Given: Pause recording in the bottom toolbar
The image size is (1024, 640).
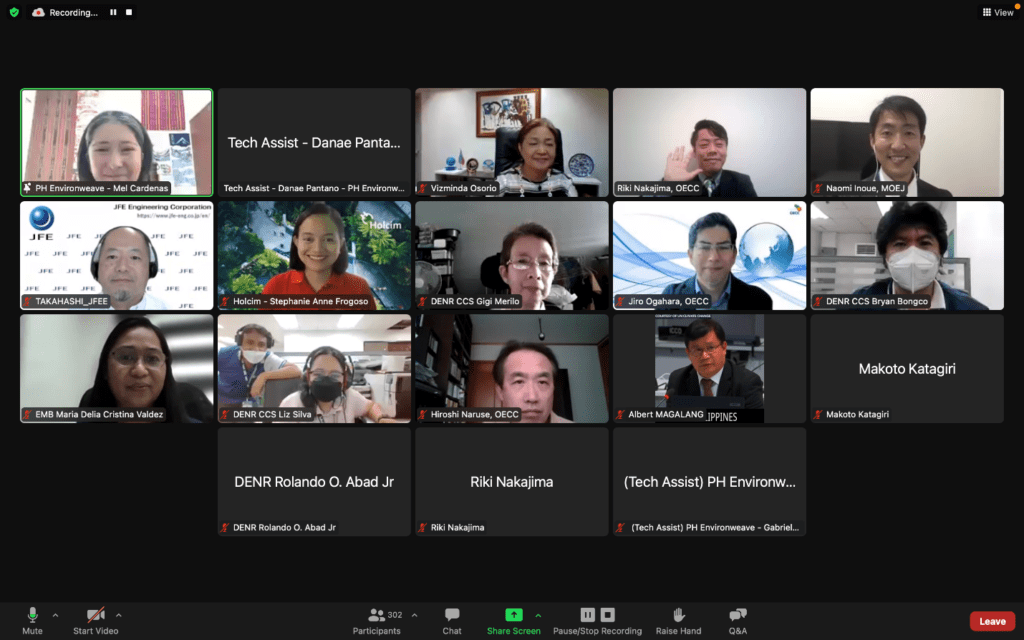Looking at the screenshot, I should (588, 615).
